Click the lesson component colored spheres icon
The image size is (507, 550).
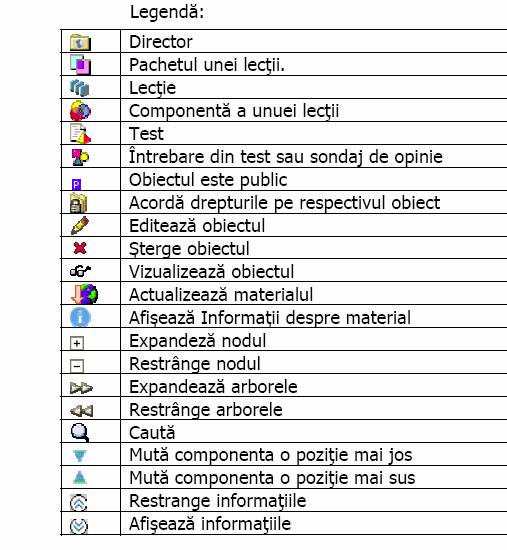[x=80, y=111]
